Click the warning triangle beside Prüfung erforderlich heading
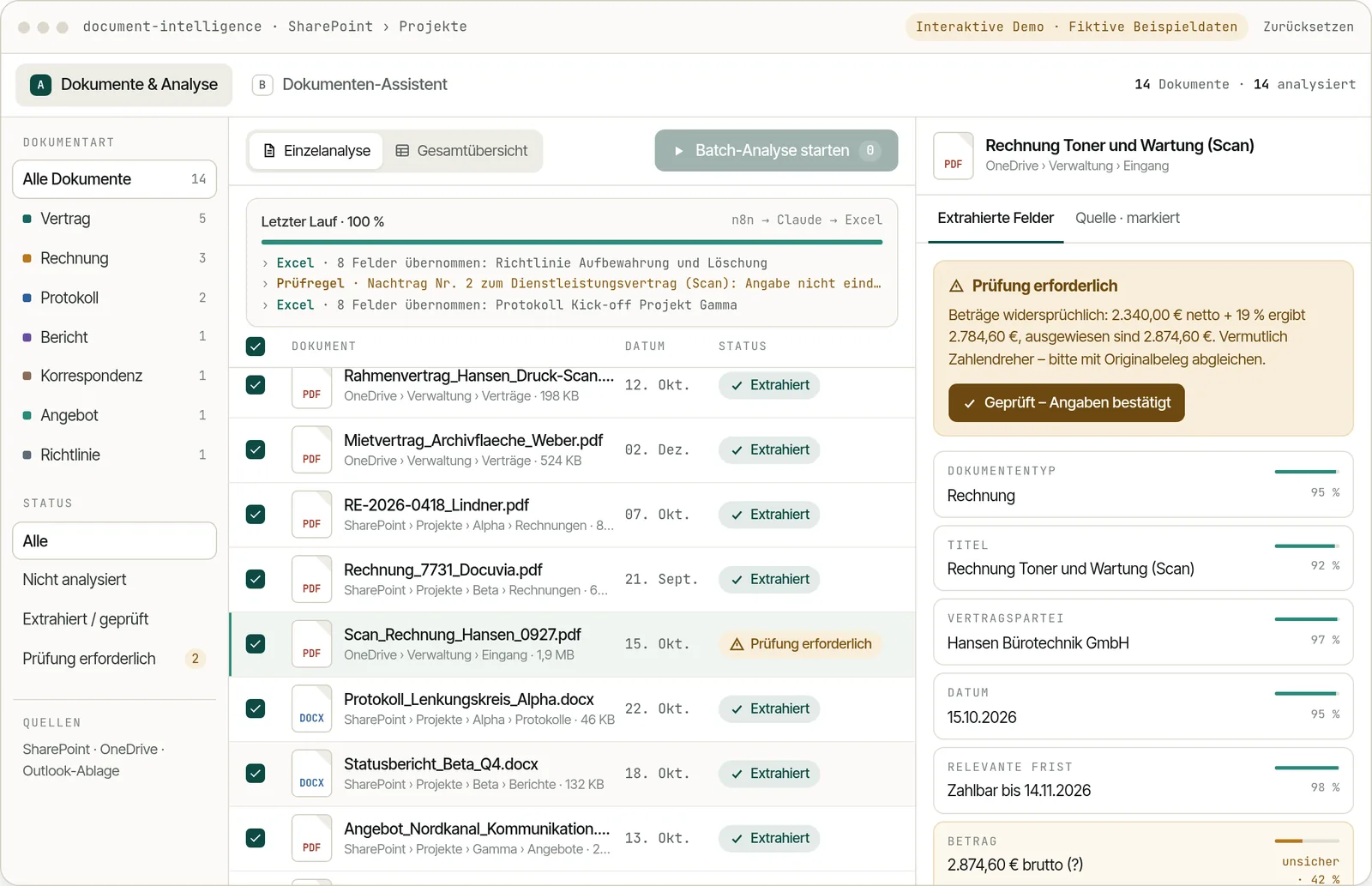The width and height of the screenshot is (1372, 886). coord(956,286)
